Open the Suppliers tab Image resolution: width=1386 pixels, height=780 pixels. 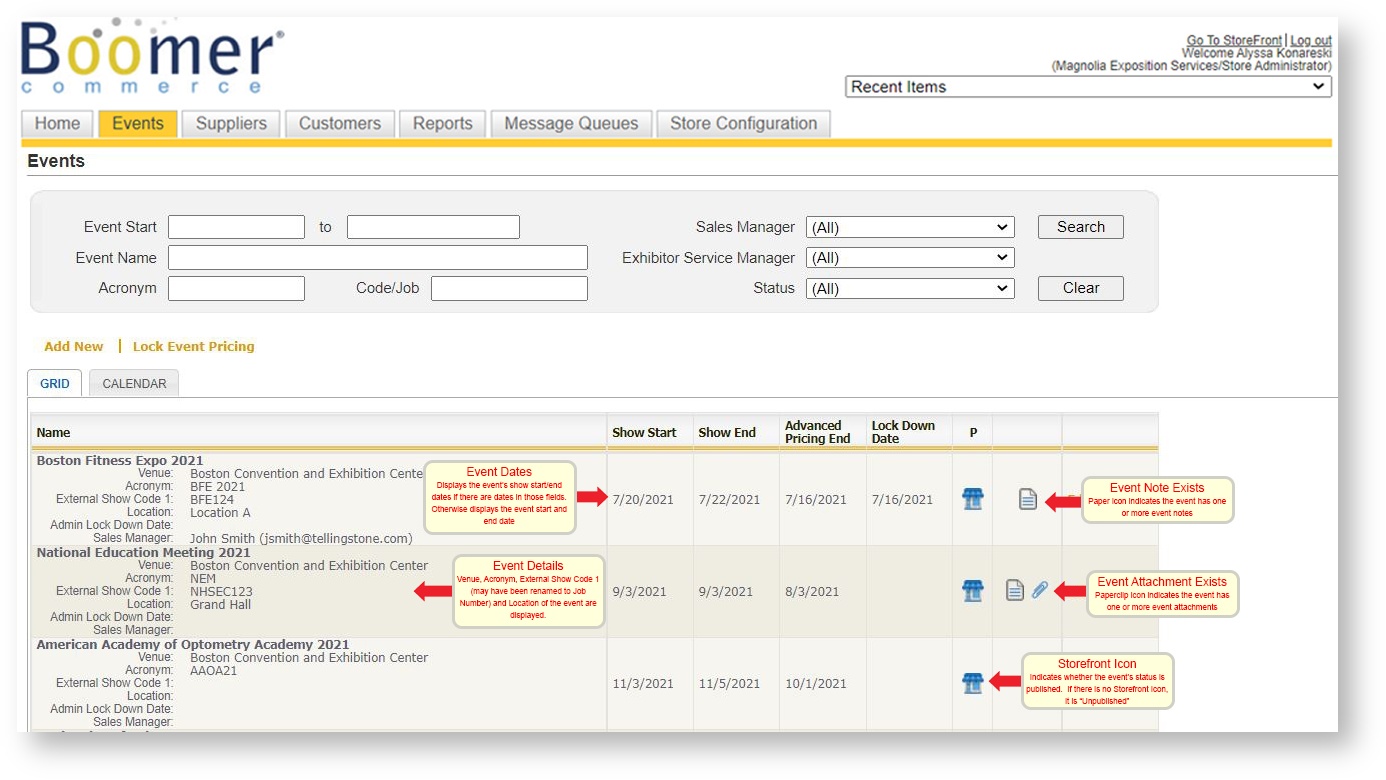230,123
